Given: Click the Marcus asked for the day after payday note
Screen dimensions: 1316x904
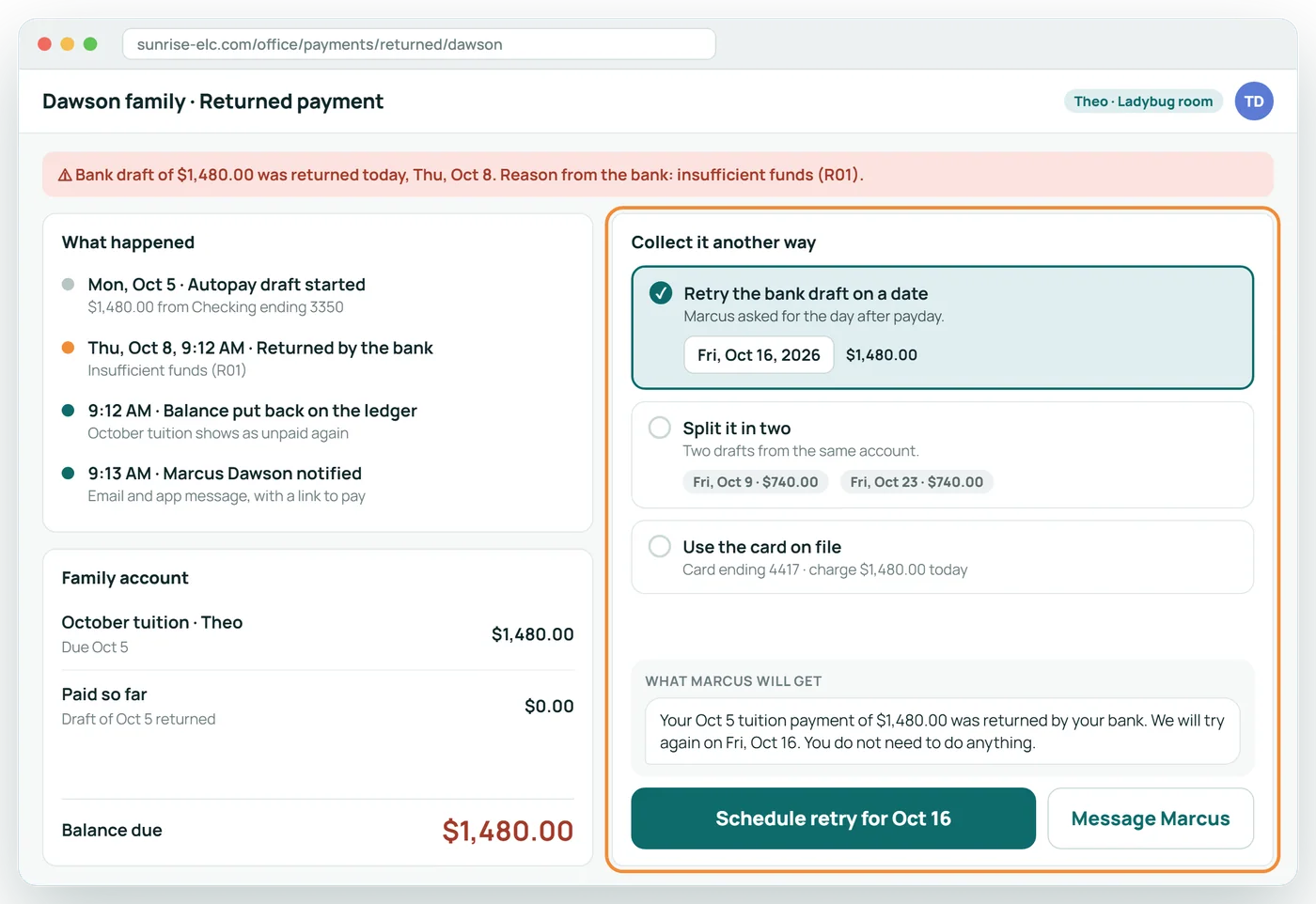Looking at the screenshot, I should [814, 317].
